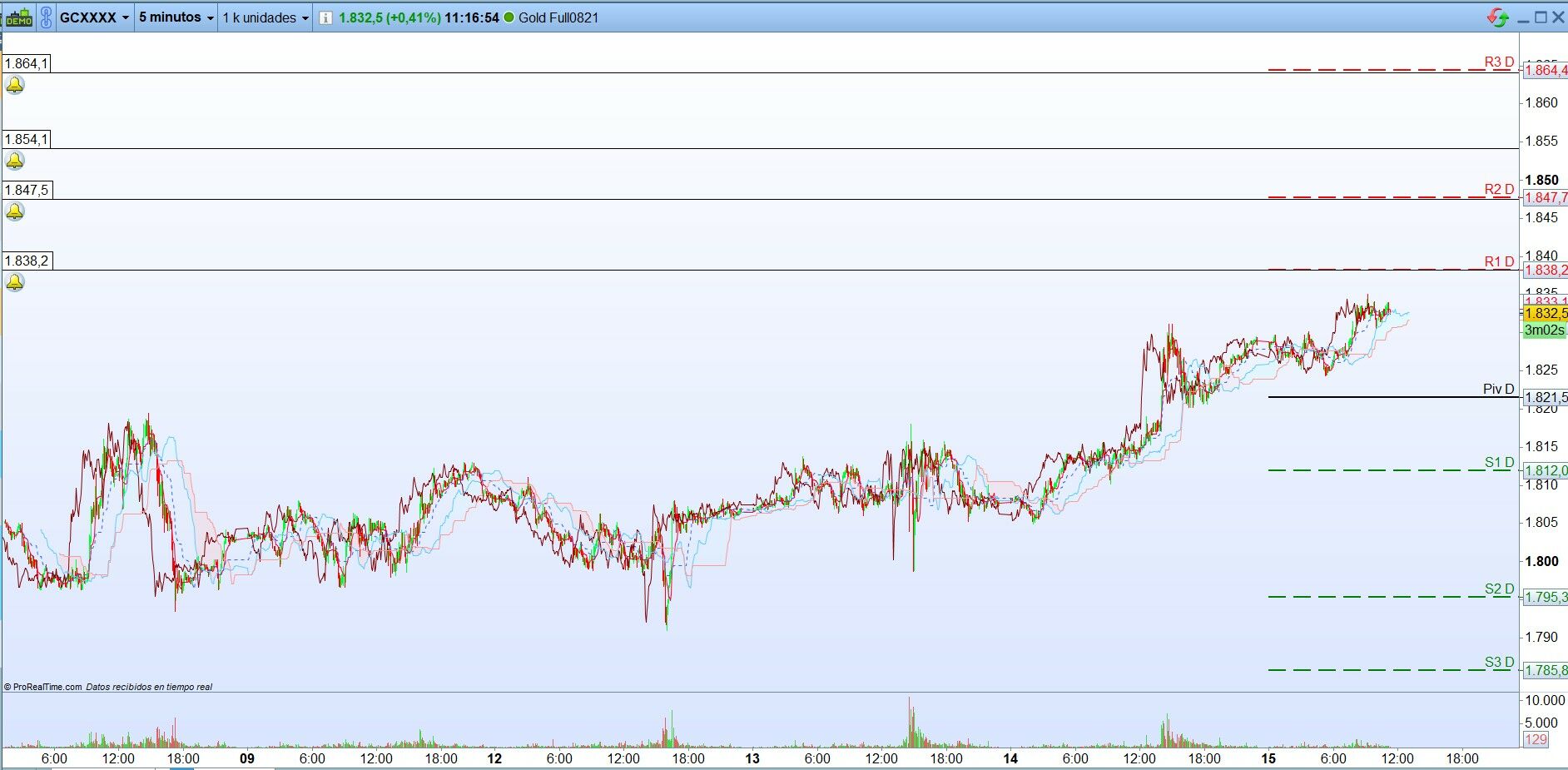Click the R3 D pivot label
Image resolution: width=1568 pixels, height=770 pixels.
click(x=1499, y=62)
